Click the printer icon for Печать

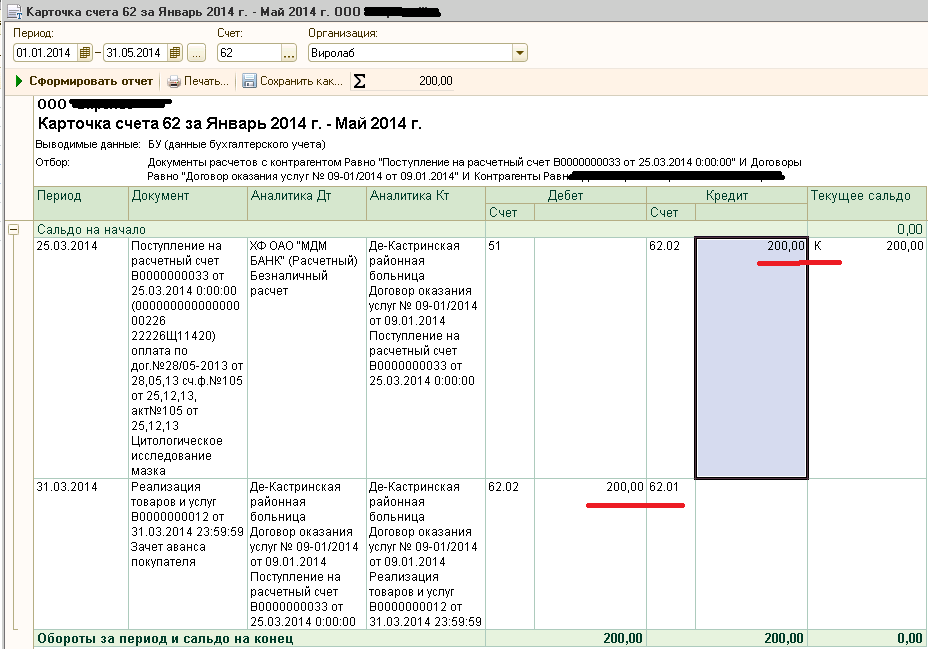coord(174,81)
